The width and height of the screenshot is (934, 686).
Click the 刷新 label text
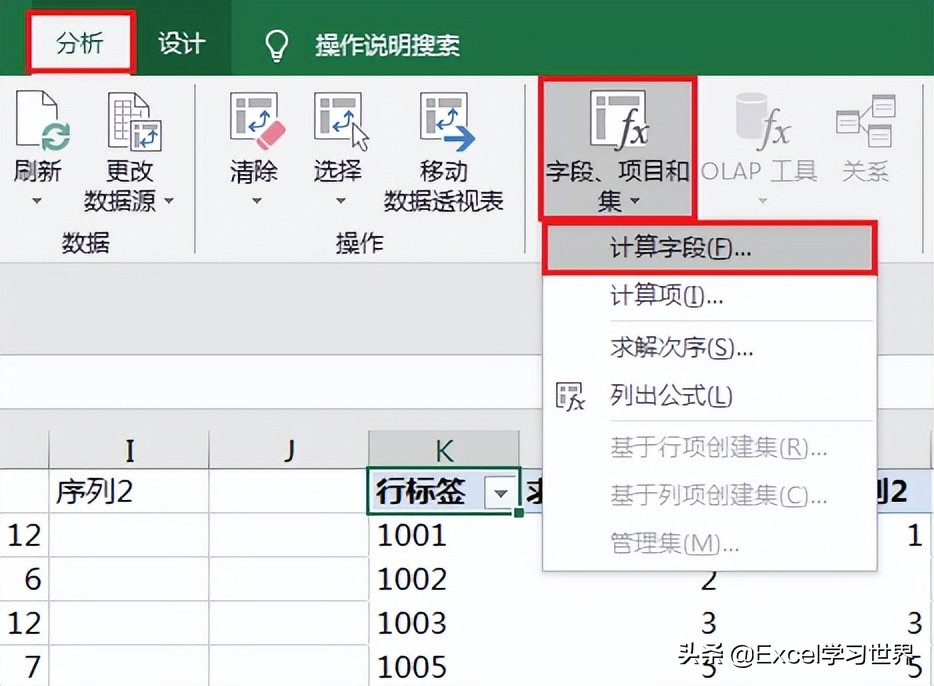(38, 172)
